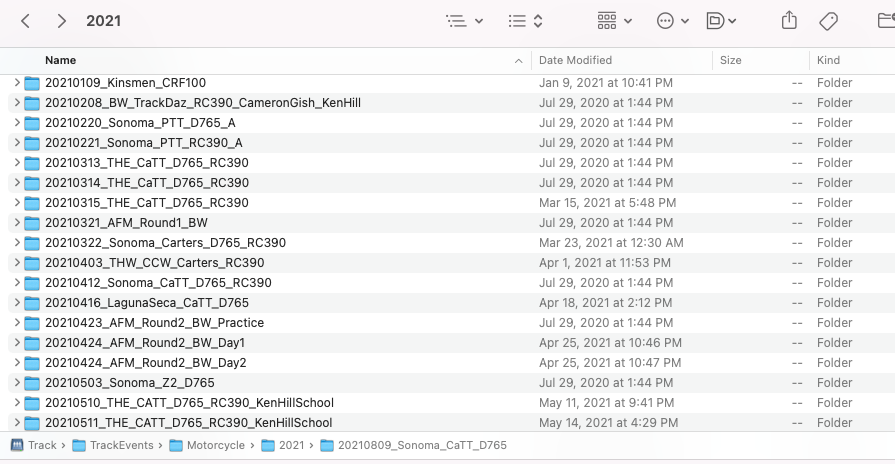
Task: Go forward with the right arrow button
Action: pyautogui.click(x=62, y=21)
